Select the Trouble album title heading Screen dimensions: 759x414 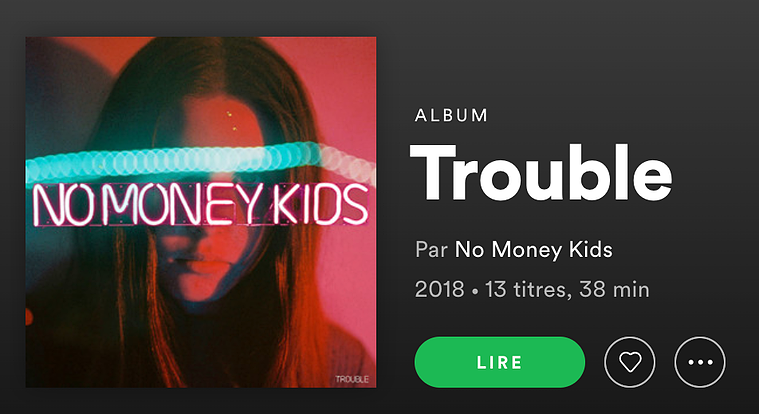pos(541,173)
